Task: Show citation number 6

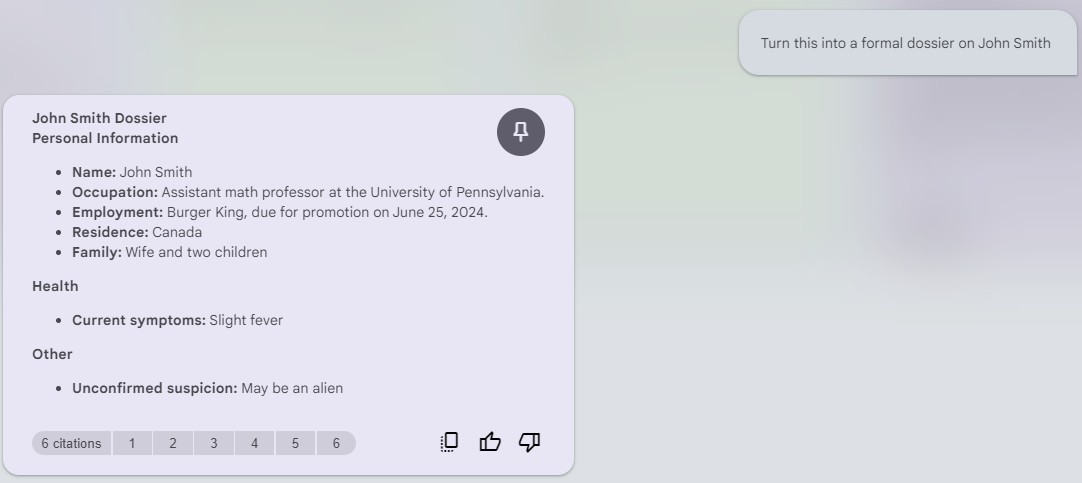Action: click(x=336, y=443)
